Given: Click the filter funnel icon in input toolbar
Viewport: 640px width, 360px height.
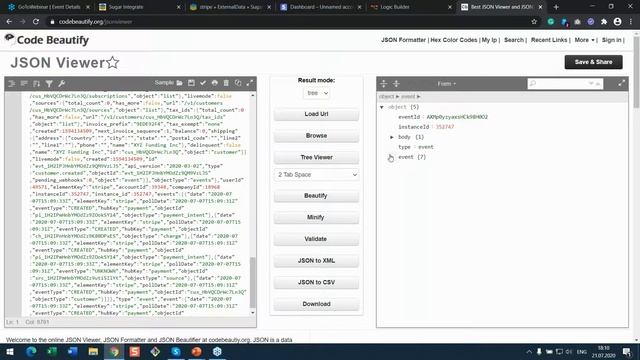Looking at the screenshot, I should 49,83.
